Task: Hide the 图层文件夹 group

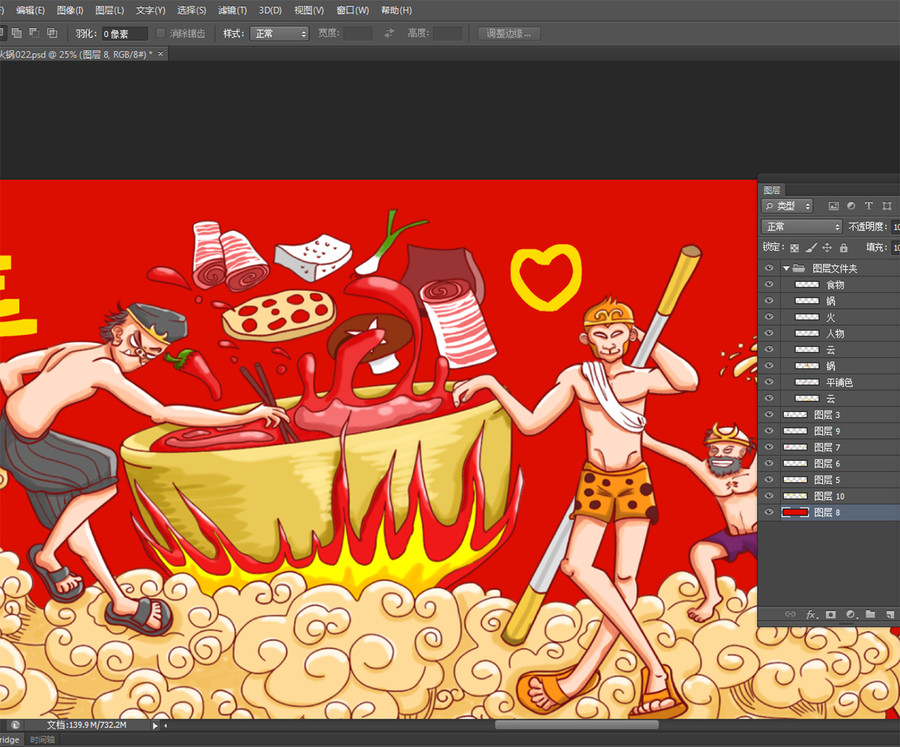Action: (769, 268)
